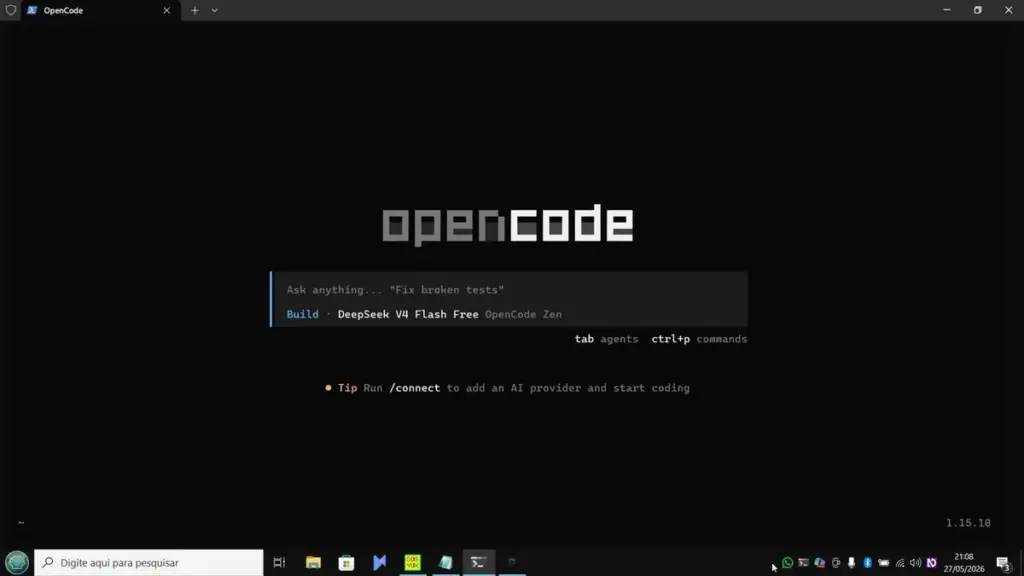Click the terminal icon in system tray
This screenshot has height=576, width=1024.
tap(803, 562)
